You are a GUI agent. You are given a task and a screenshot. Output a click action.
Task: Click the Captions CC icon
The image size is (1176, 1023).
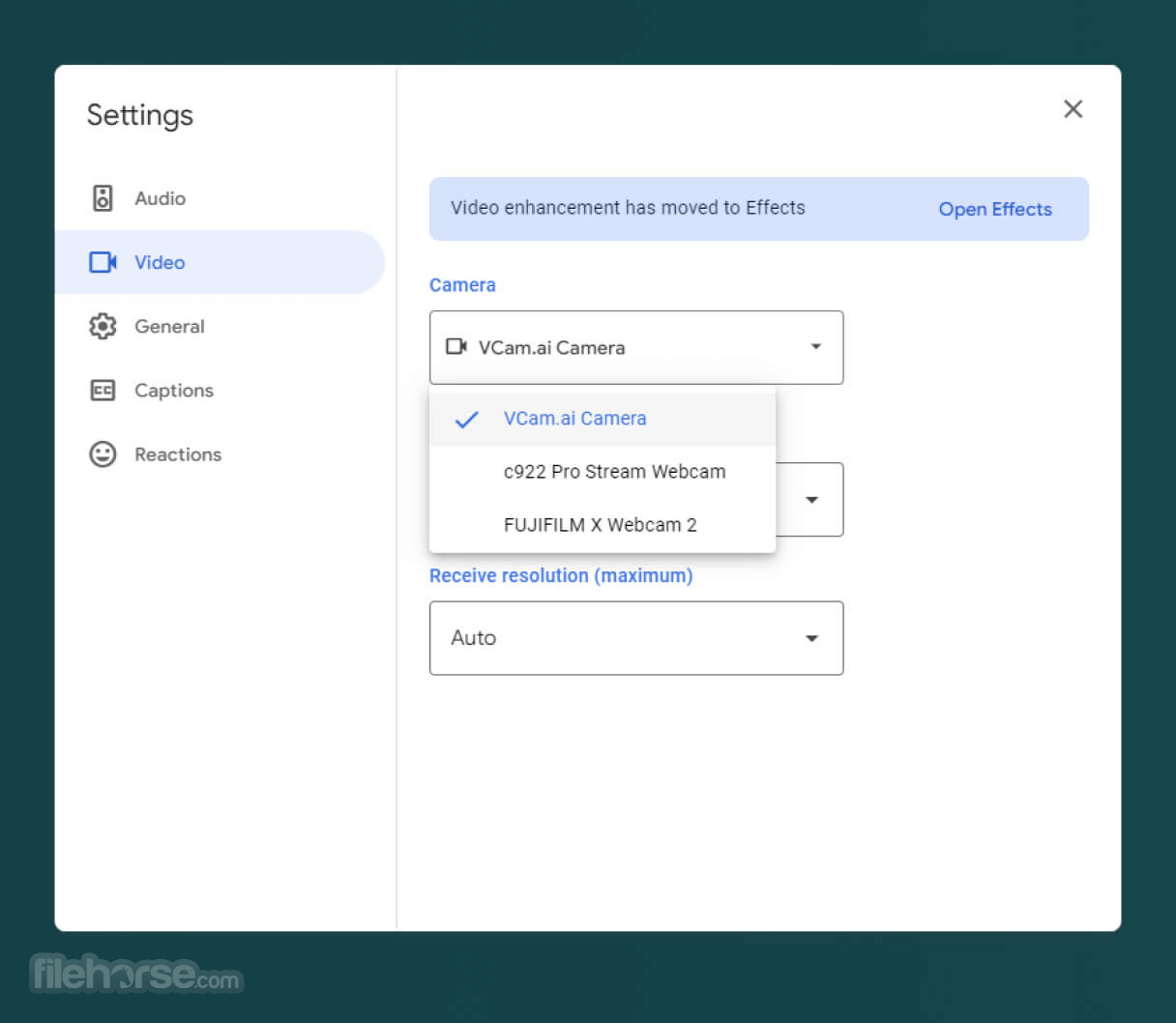[103, 390]
